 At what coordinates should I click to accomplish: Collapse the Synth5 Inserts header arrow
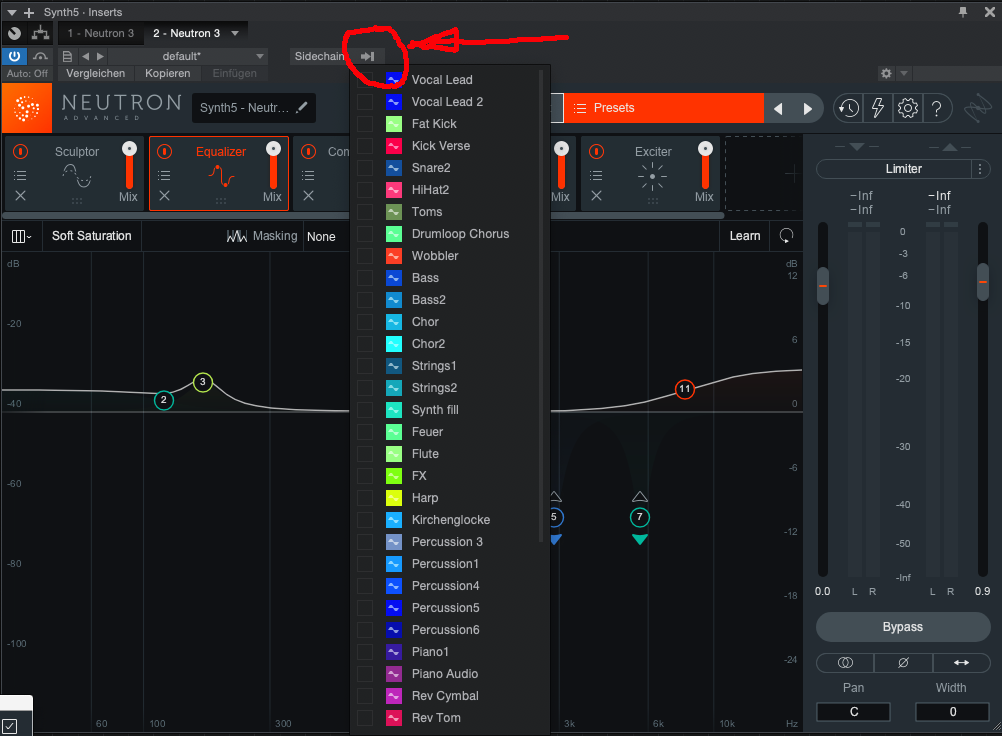coord(12,12)
